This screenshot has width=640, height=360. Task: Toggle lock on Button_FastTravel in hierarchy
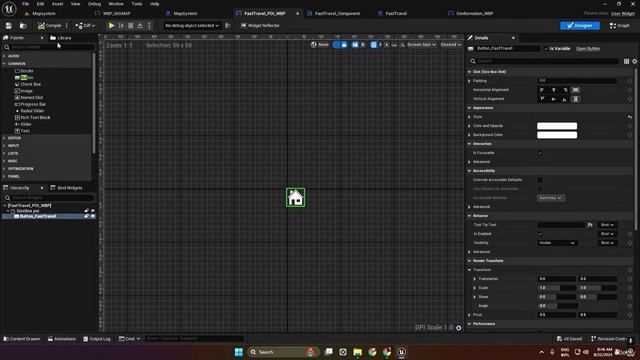tap(87, 216)
